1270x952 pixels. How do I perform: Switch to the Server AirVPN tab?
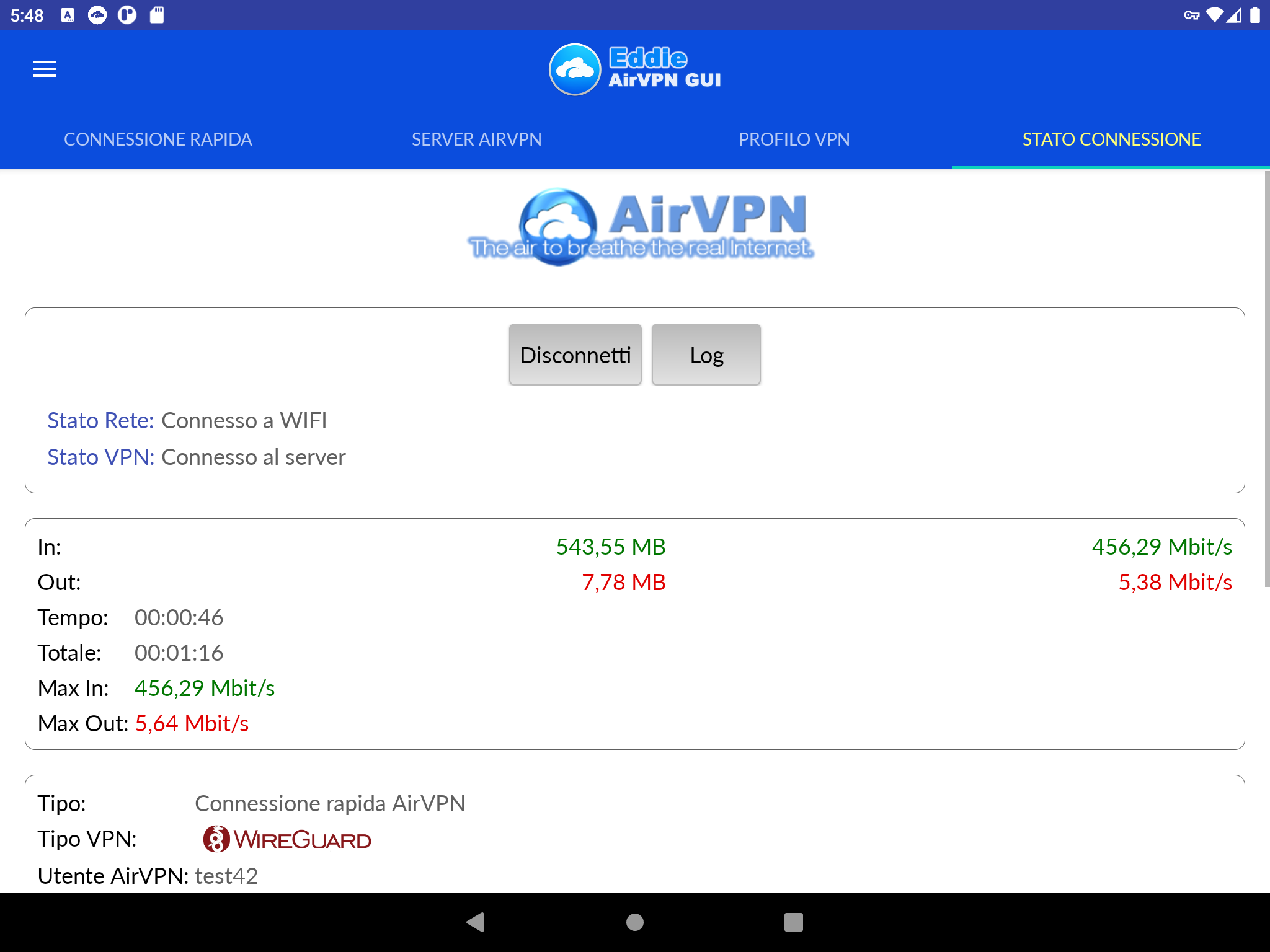[476, 139]
